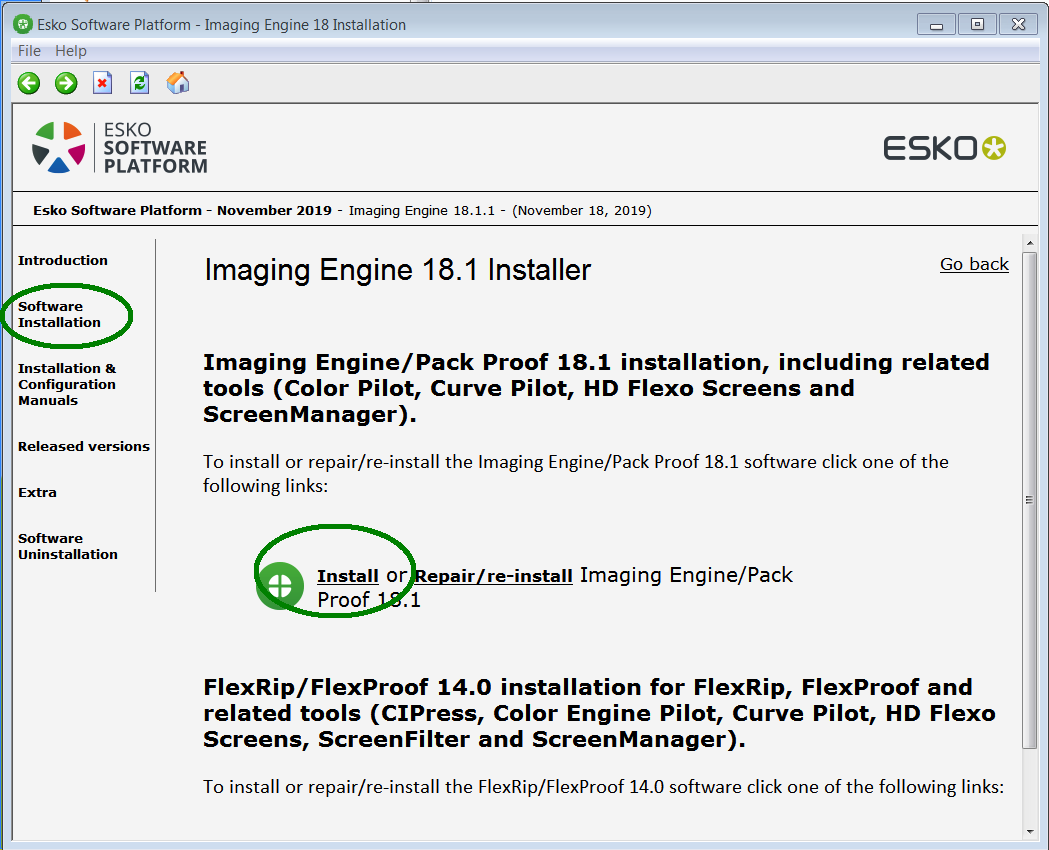Click the Esko Software Platform logo
Screen dimensions: 1049x850
(x=120, y=146)
